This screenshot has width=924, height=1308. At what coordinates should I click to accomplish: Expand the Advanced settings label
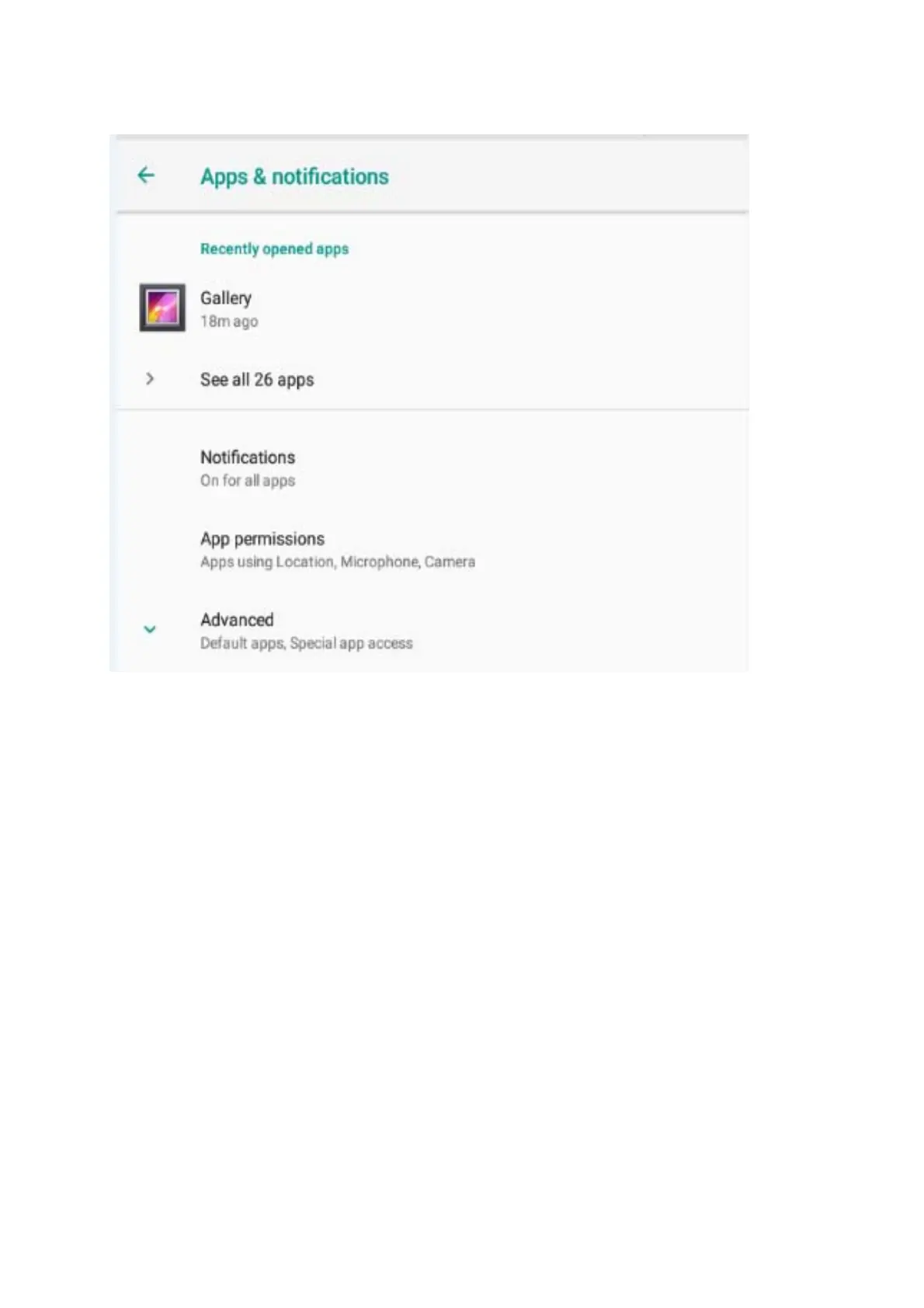point(432,631)
